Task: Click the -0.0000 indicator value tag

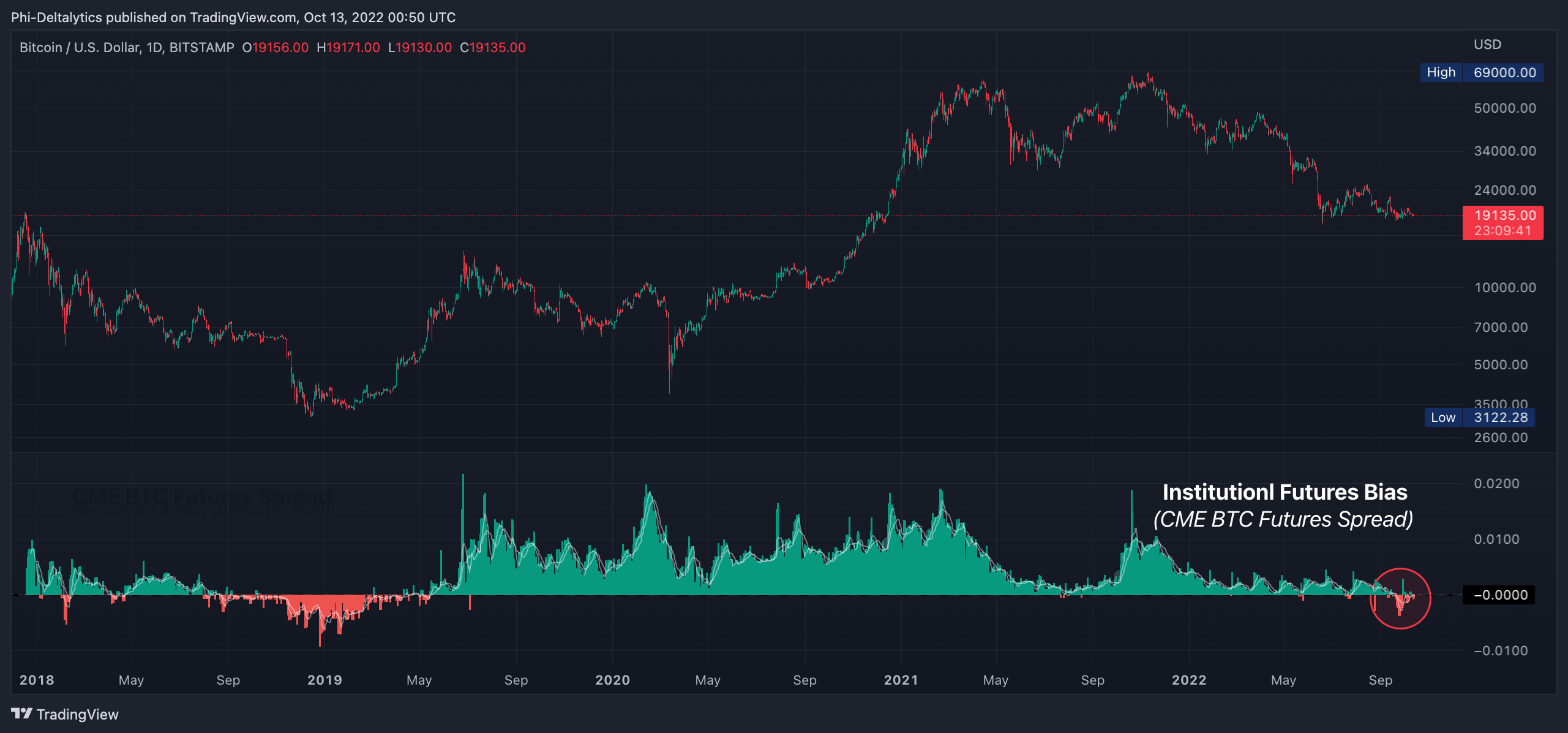Action: tap(1498, 595)
